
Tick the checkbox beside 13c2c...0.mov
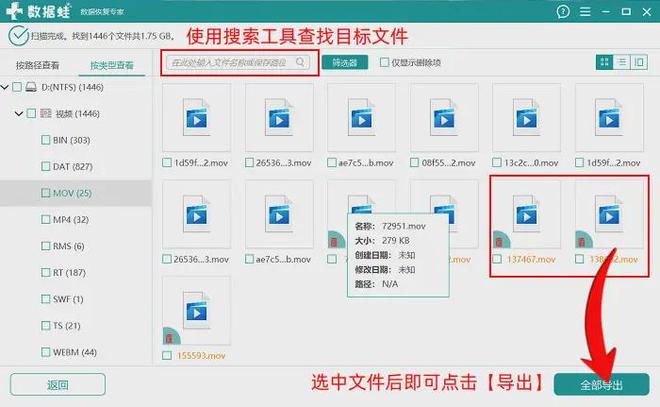(497, 162)
